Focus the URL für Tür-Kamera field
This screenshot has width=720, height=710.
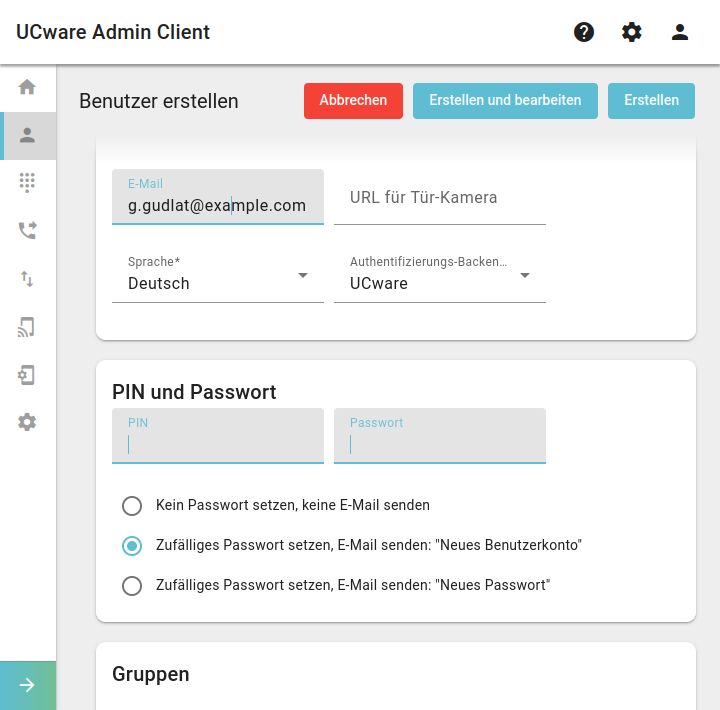[x=439, y=197]
